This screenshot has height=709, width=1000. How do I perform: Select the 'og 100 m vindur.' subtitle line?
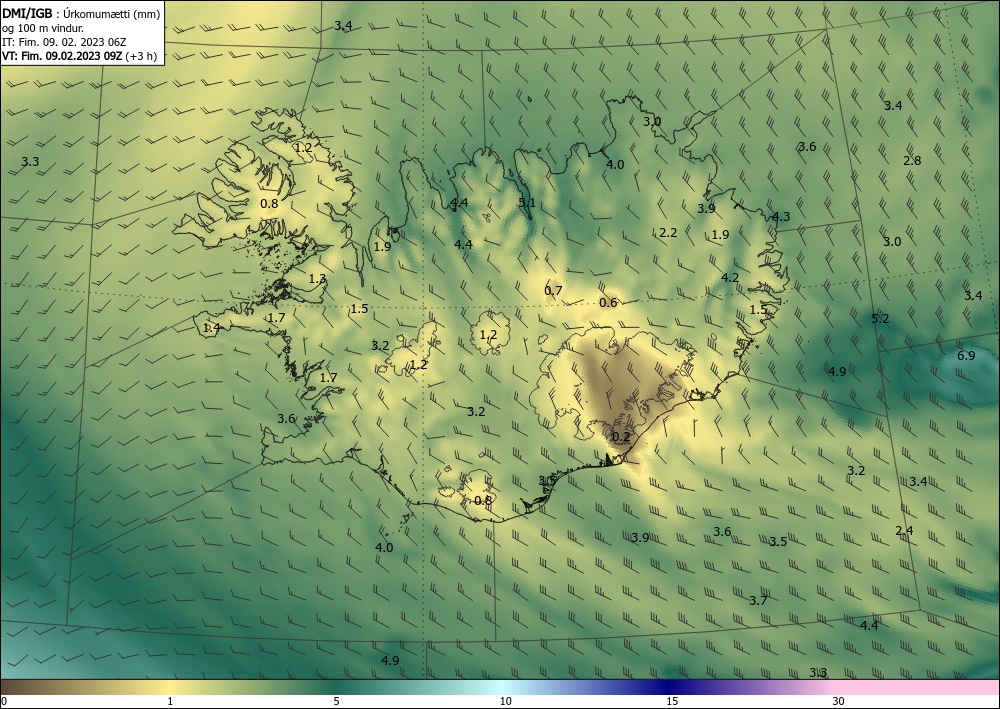pos(43,28)
